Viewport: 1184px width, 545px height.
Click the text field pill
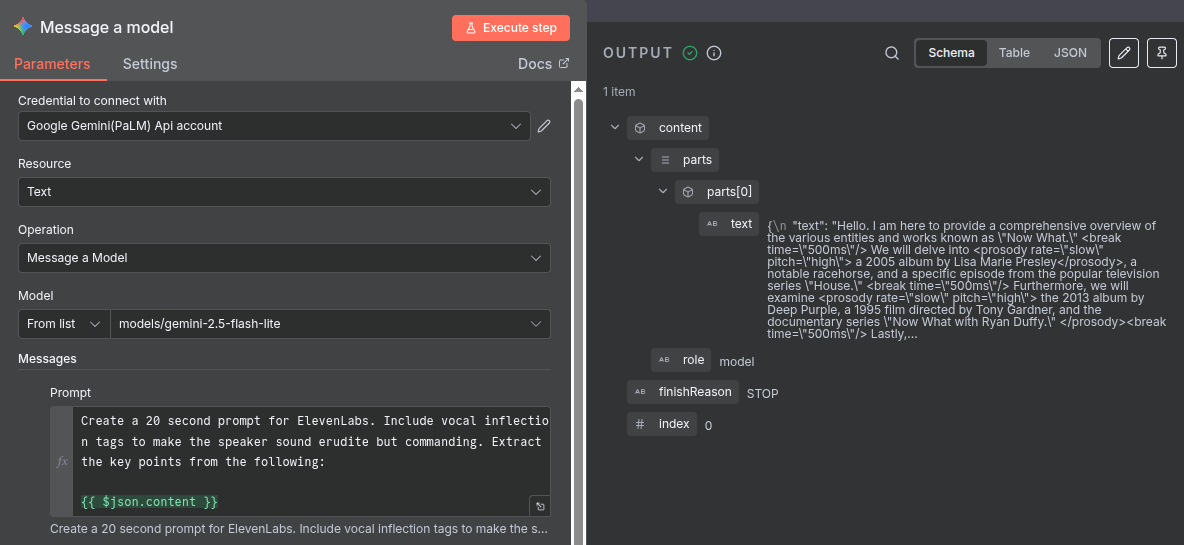729,223
